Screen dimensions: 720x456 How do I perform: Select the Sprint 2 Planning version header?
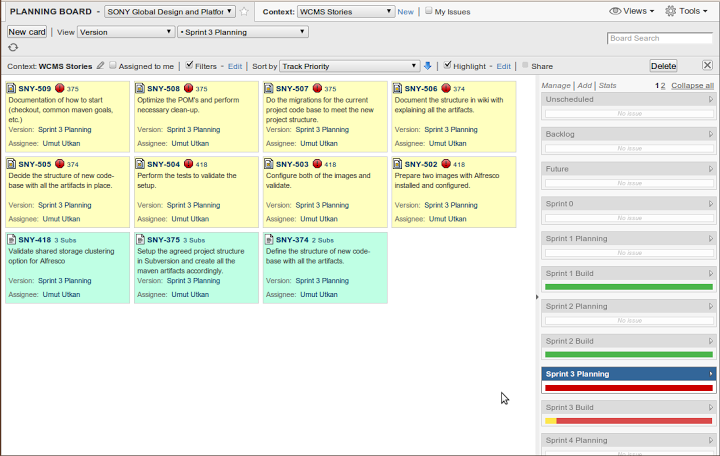click(629, 306)
